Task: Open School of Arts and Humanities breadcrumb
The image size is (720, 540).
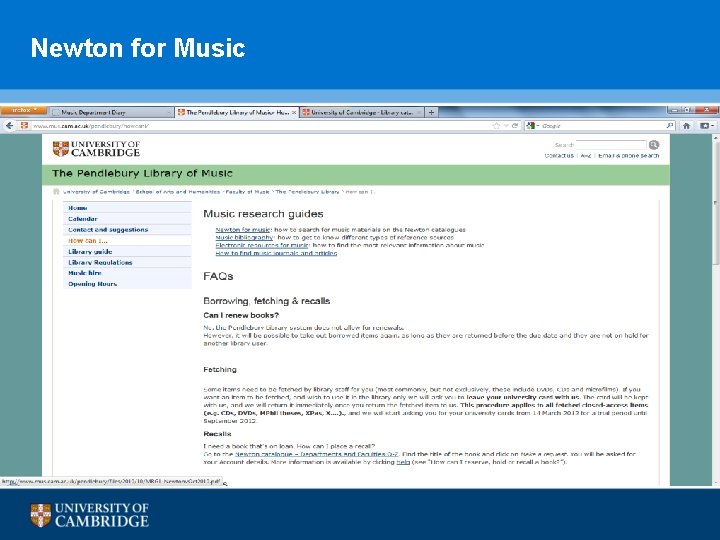Action: pyautogui.click(x=178, y=192)
